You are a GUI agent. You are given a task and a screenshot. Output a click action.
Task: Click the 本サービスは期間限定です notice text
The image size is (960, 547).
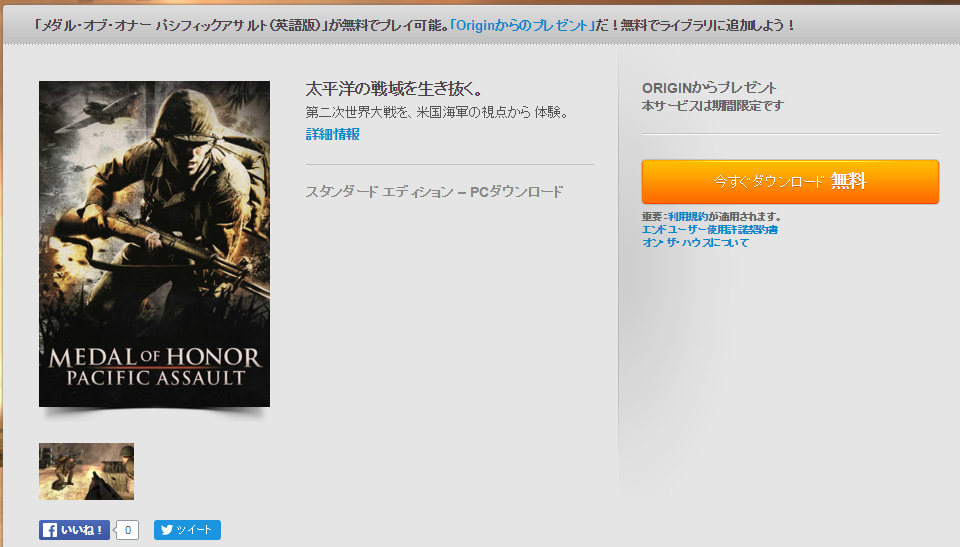(x=713, y=106)
